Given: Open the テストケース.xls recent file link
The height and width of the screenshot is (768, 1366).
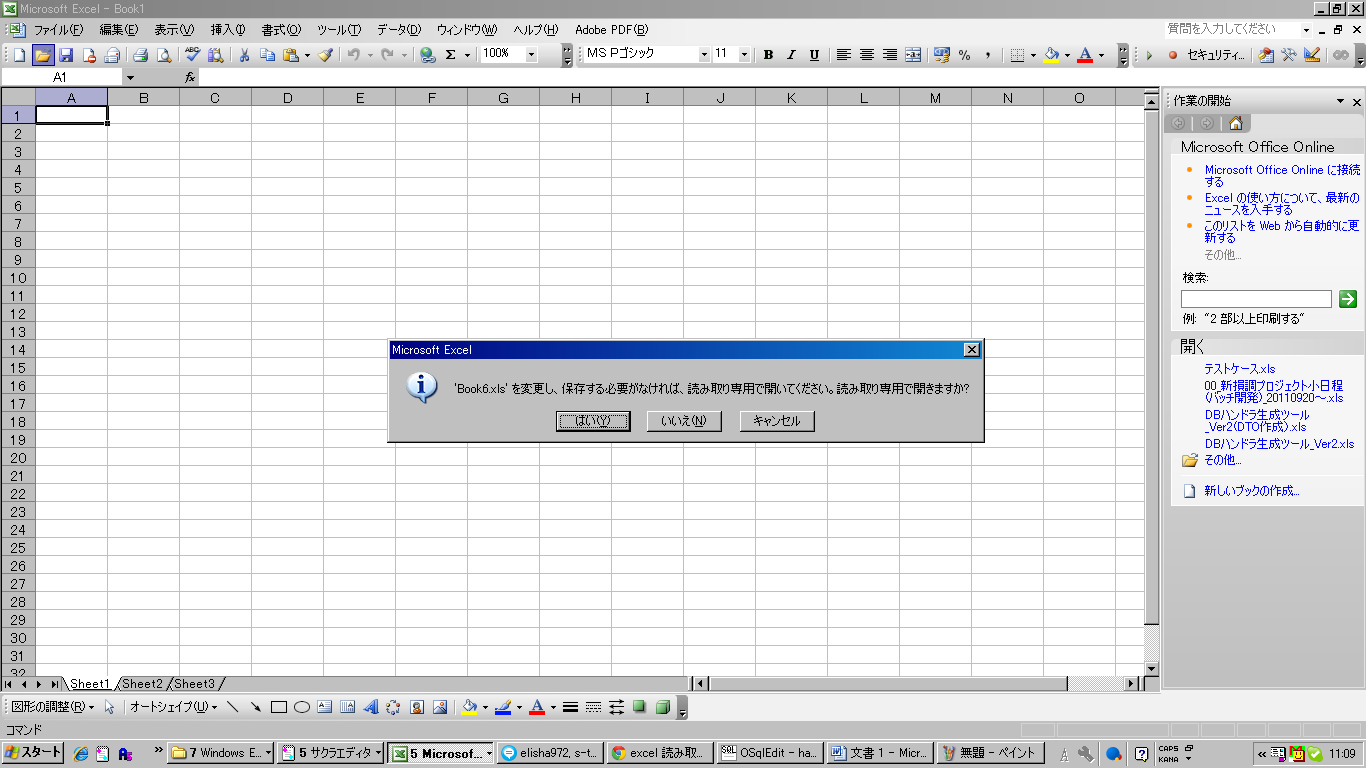Looking at the screenshot, I should tap(1240, 368).
